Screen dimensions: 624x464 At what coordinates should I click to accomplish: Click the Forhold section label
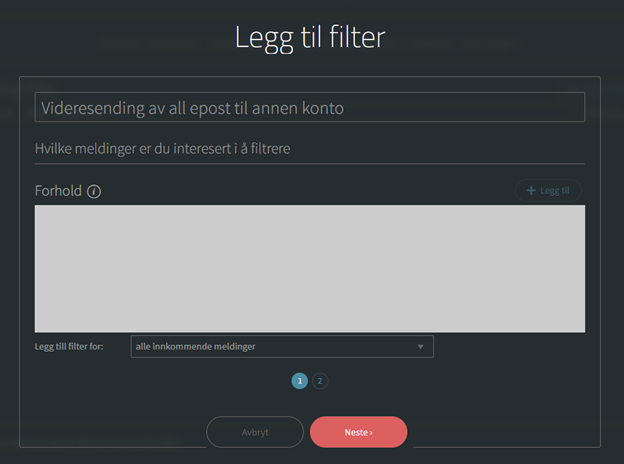(x=58, y=191)
